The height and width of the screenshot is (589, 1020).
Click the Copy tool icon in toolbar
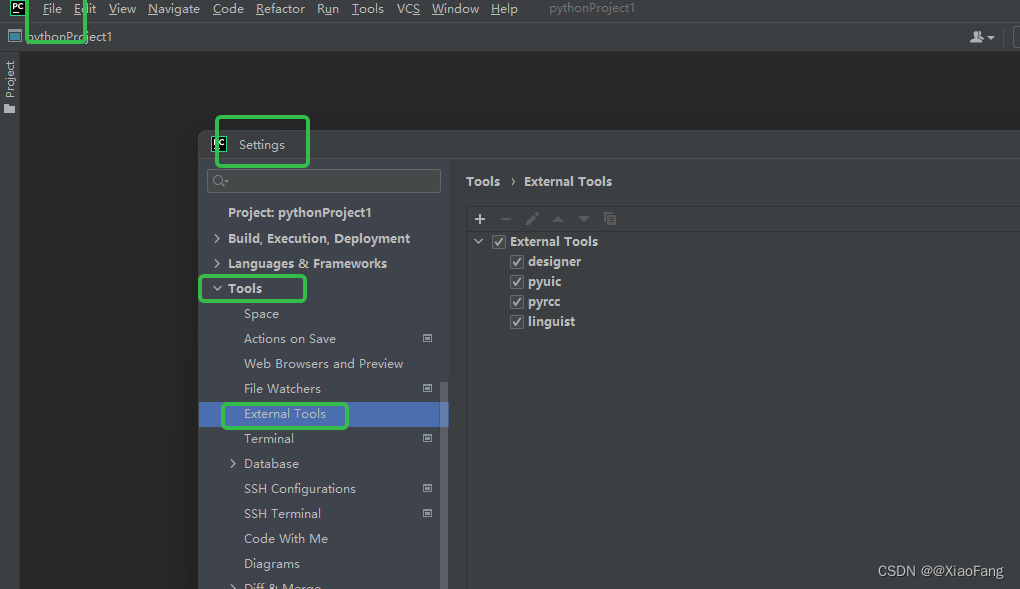coord(610,219)
